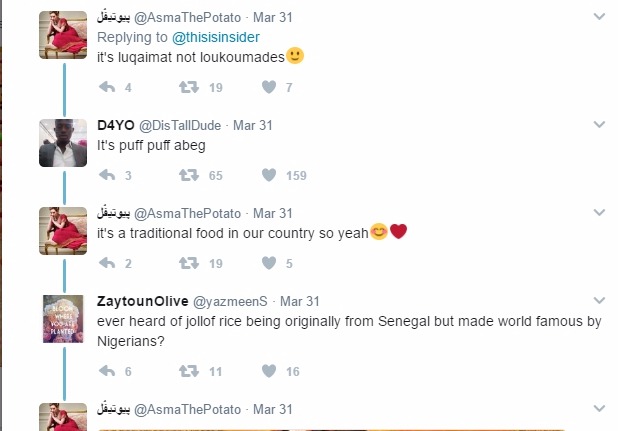Retweet the traditional food tweet

(x=187, y=263)
